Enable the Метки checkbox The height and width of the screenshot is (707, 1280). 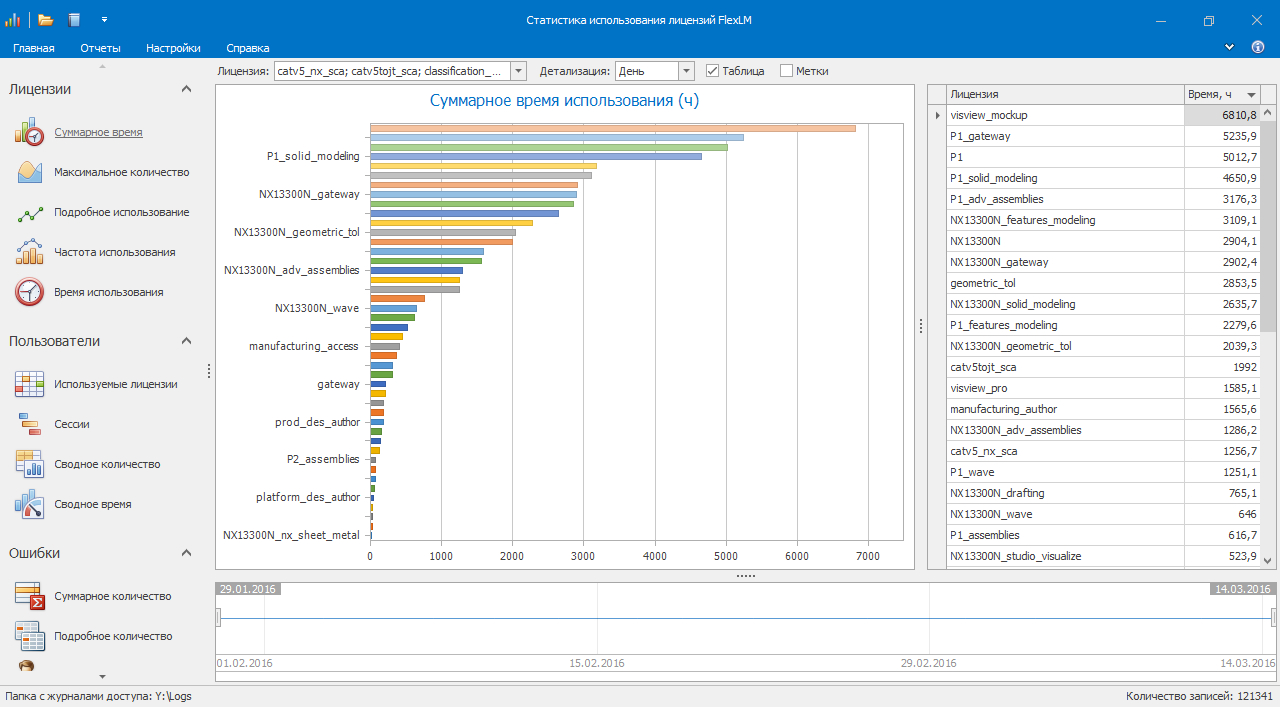click(786, 71)
